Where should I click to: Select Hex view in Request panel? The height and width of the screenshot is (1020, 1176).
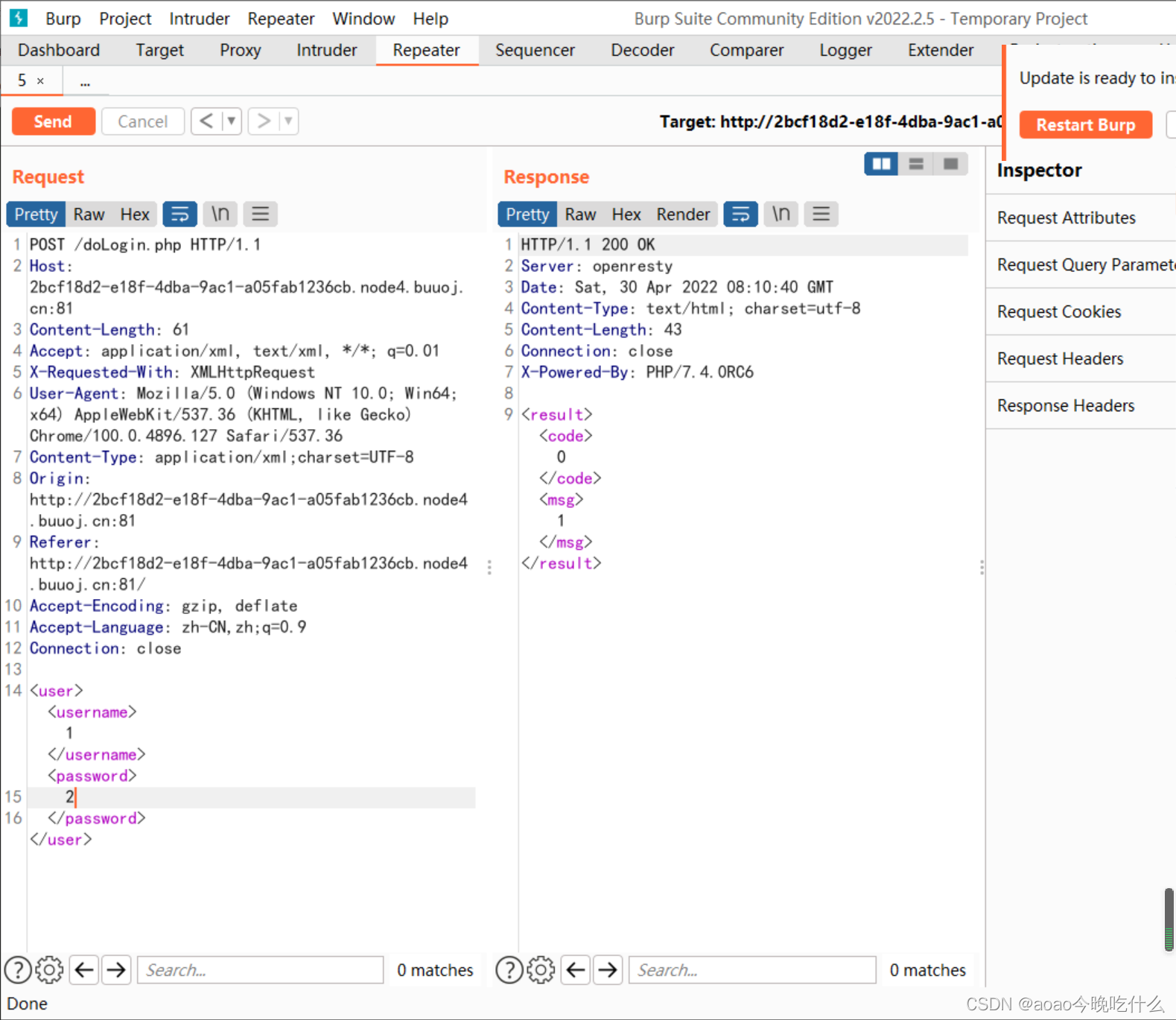click(135, 214)
